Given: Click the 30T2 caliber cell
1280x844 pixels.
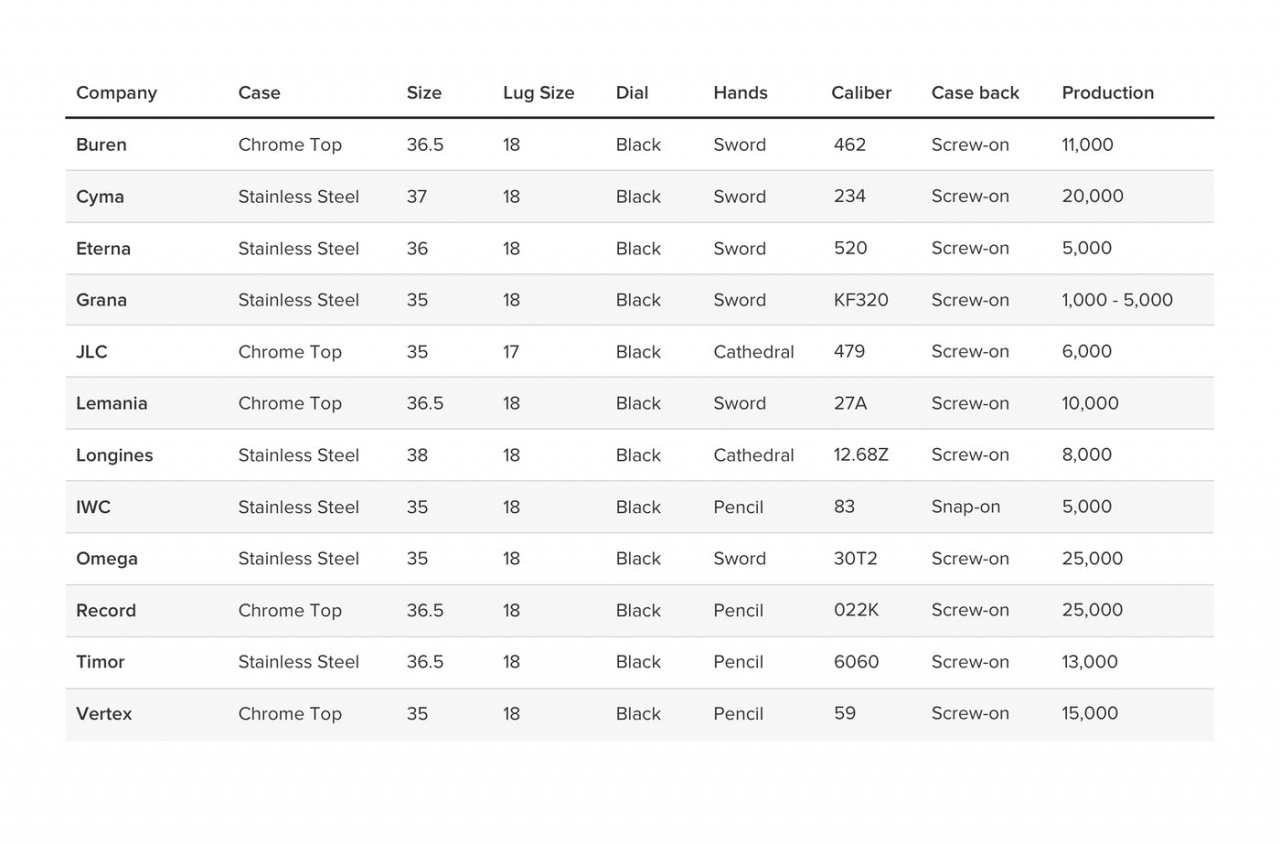Looking at the screenshot, I should click(x=855, y=559).
